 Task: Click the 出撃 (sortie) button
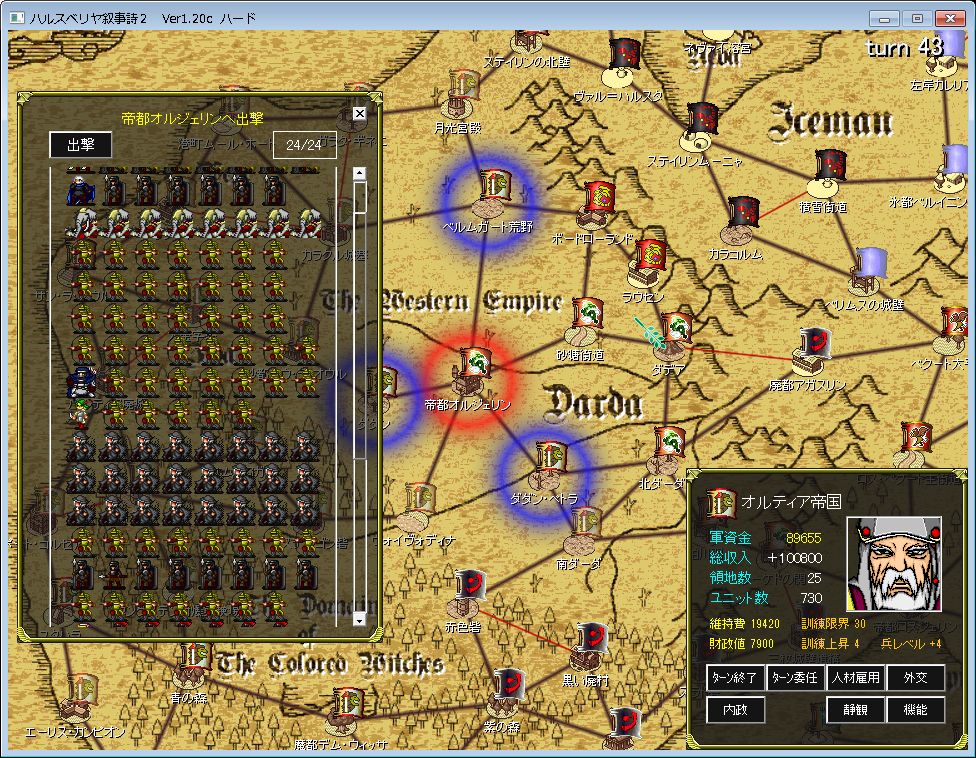80,145
